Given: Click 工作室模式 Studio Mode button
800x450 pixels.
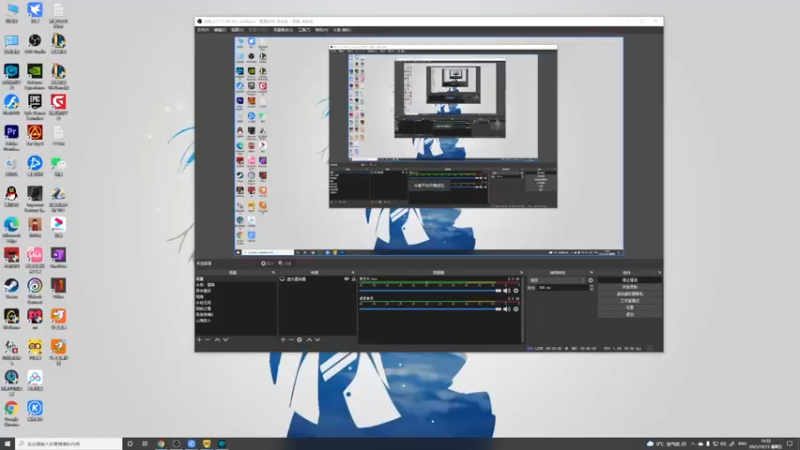Looking at the screenshot, I should pos(630,301).
